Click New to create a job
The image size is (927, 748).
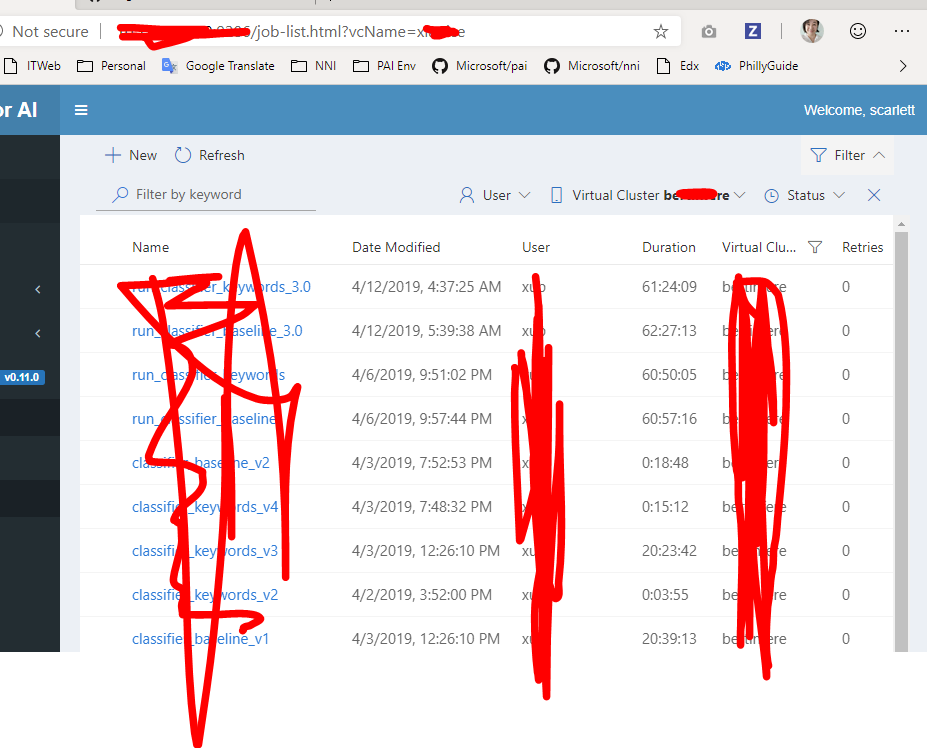coord(130,155)
